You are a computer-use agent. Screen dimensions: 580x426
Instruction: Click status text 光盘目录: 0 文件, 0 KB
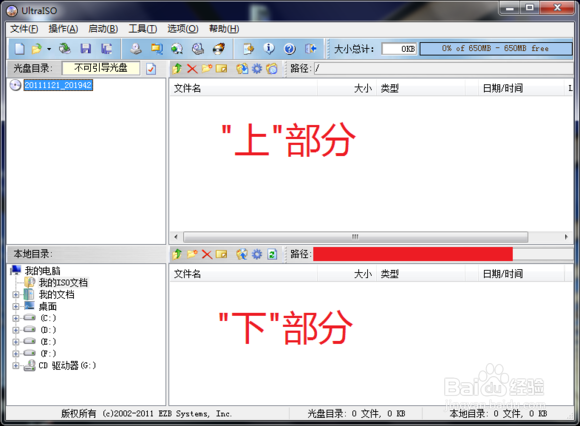pyautogui.click(x=356, y=414)
